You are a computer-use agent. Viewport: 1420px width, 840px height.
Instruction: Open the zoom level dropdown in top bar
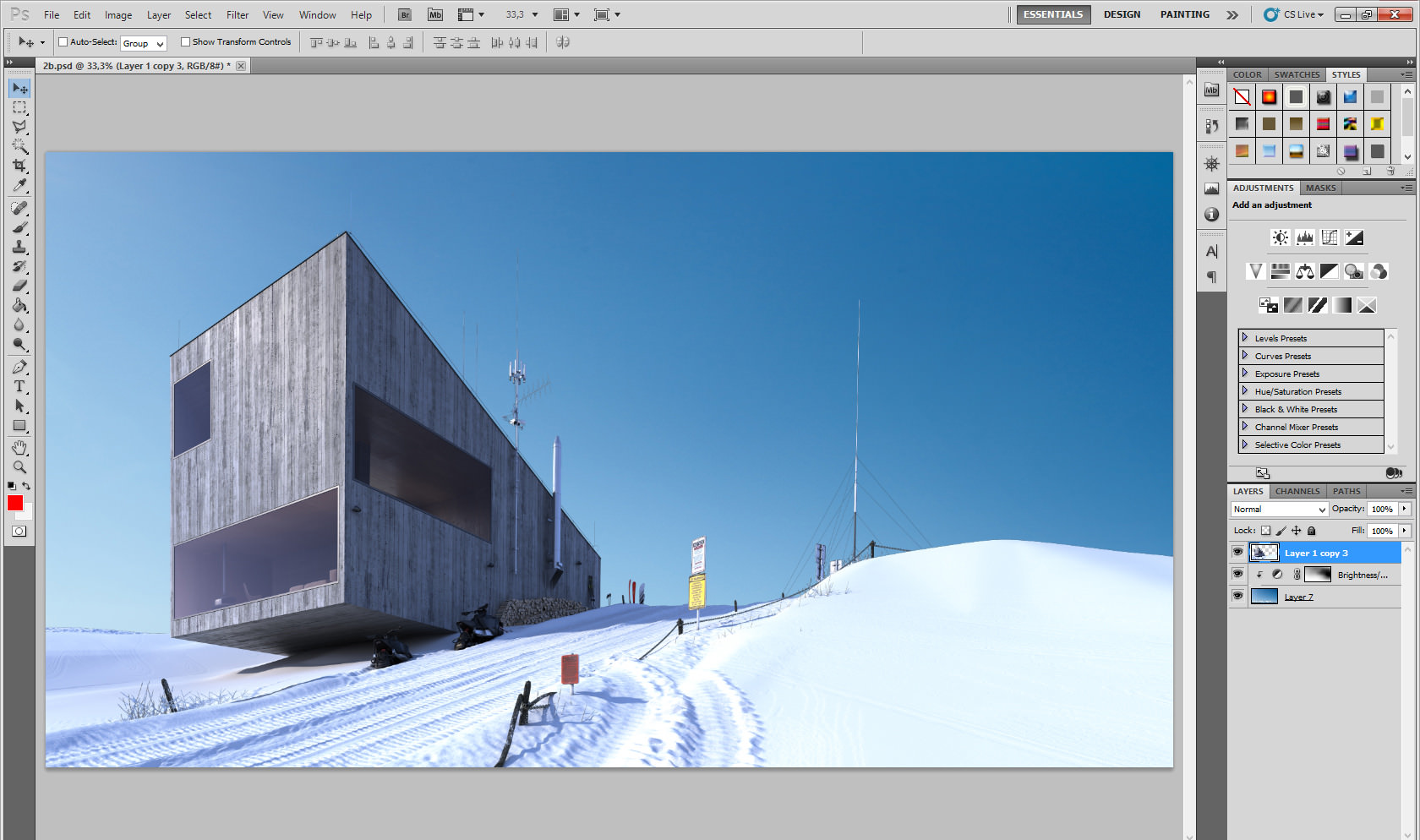(535, 14)
